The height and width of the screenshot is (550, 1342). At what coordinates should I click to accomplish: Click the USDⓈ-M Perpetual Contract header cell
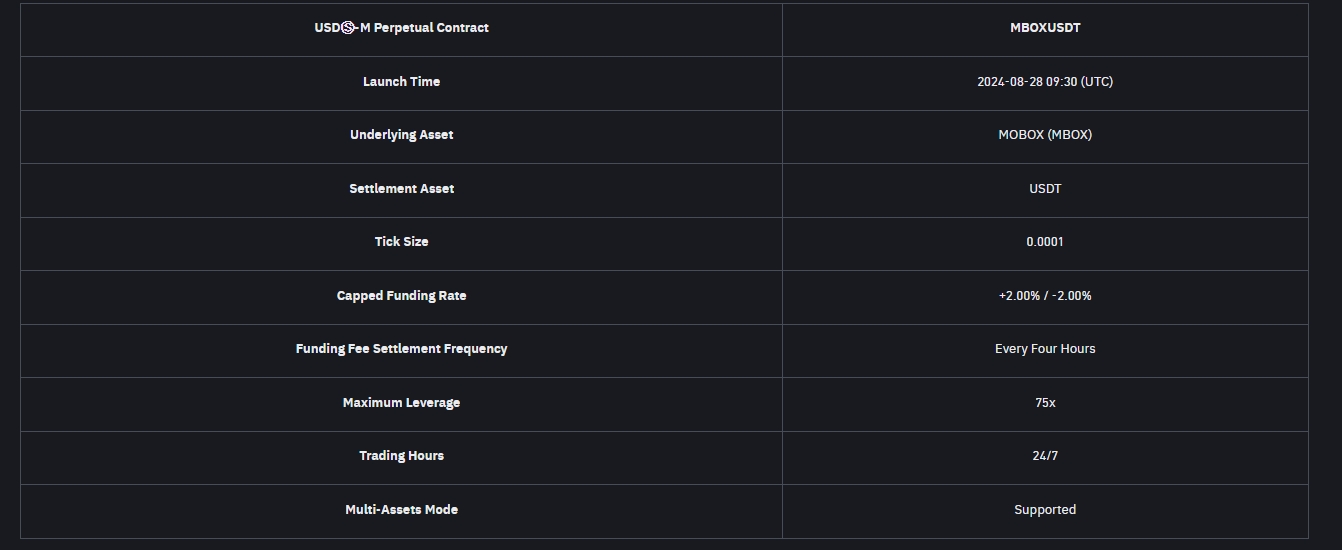click(401, 28)
